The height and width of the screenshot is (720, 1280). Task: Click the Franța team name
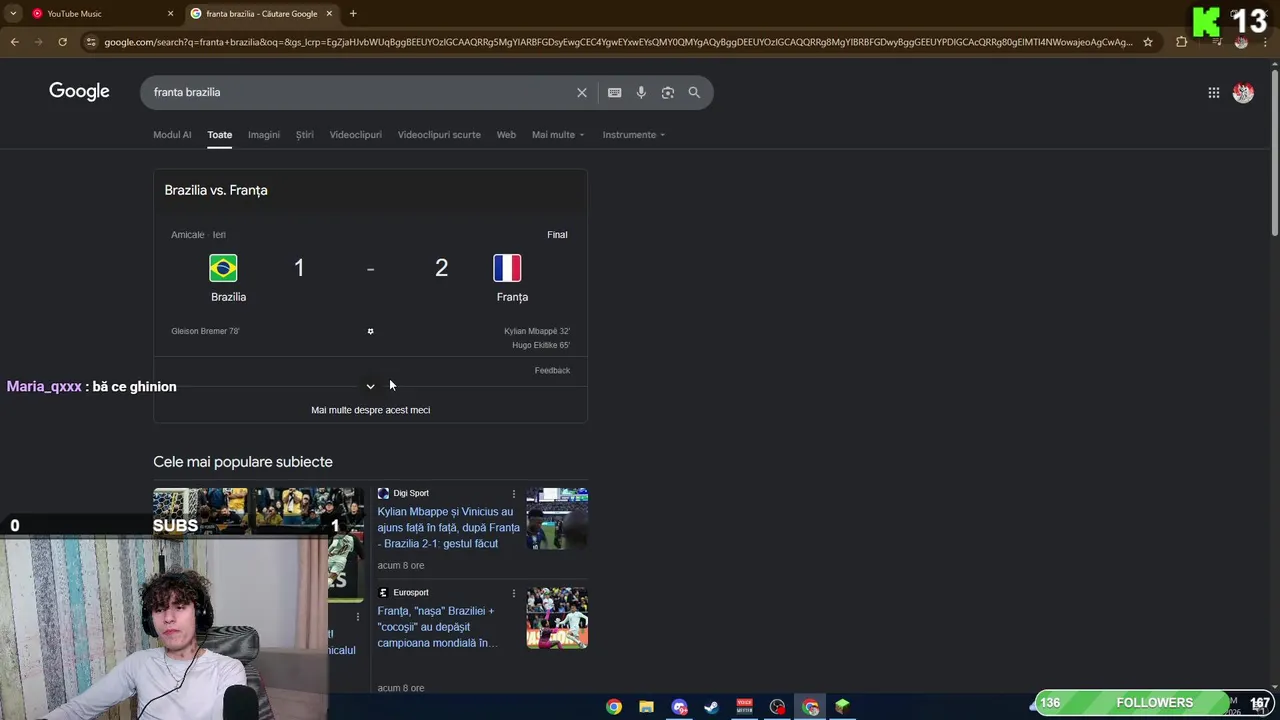coord(512,297)
